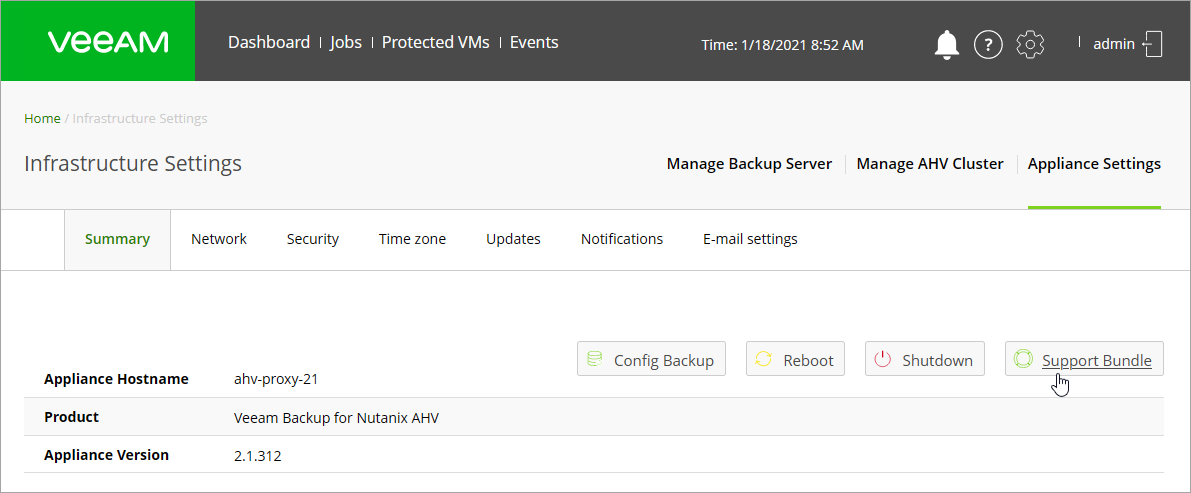Click the Veeam logo
This screenshot has width=1191, height=493.
(x=108, y=42)
